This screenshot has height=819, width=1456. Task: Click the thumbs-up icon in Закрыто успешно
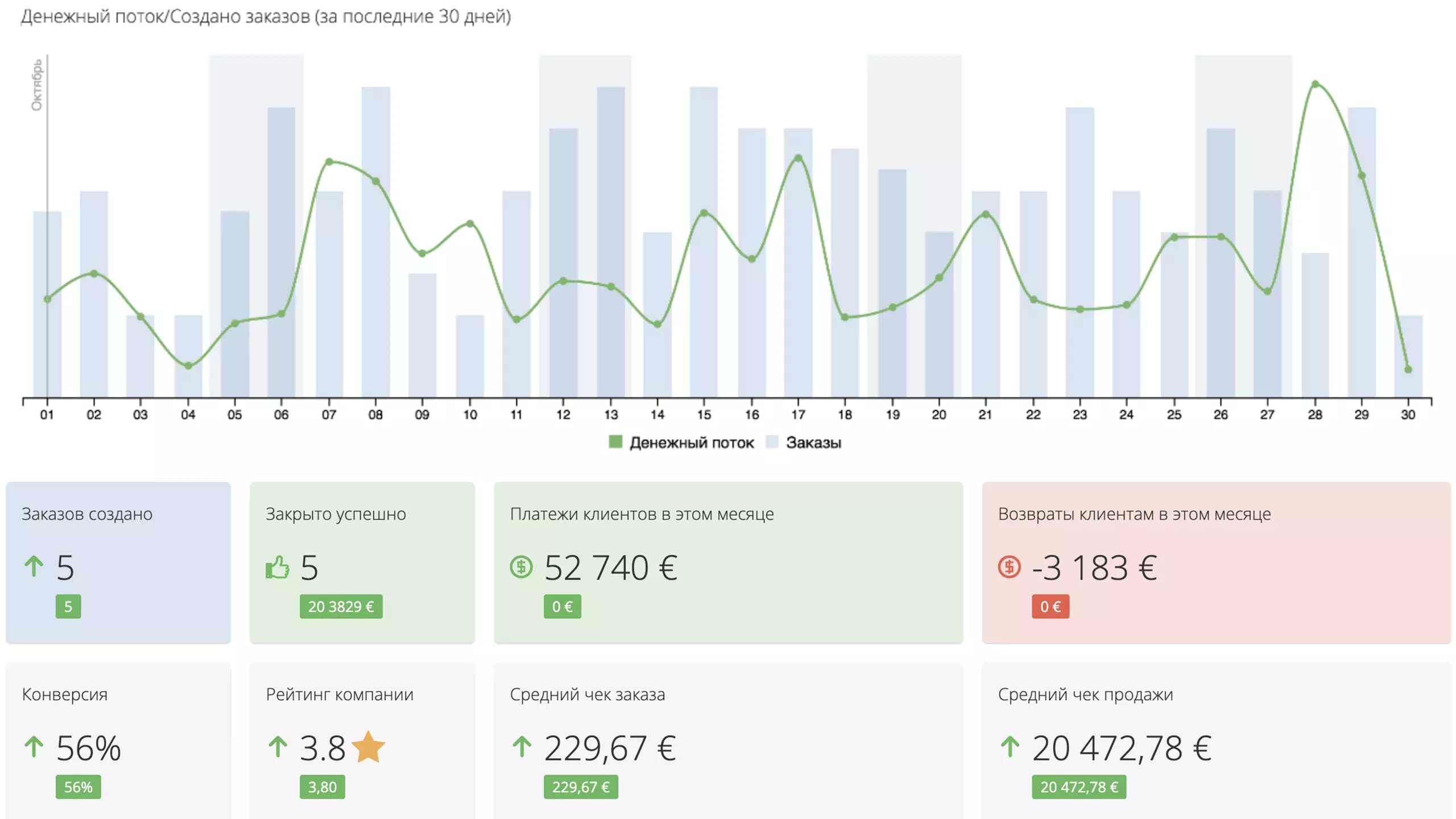[x=277, y=567]
